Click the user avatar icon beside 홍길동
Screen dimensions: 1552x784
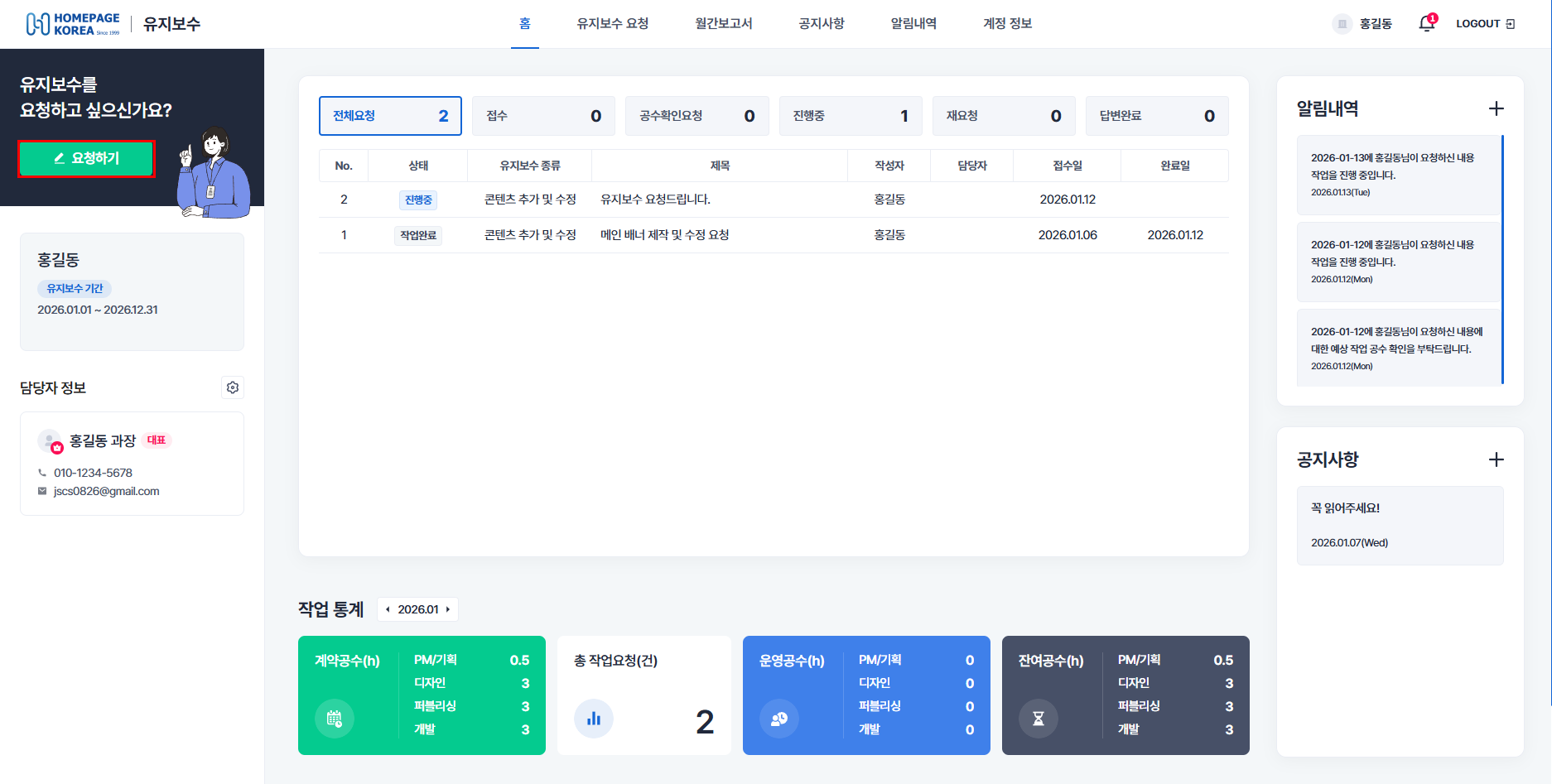click(x=1342, y=24)
